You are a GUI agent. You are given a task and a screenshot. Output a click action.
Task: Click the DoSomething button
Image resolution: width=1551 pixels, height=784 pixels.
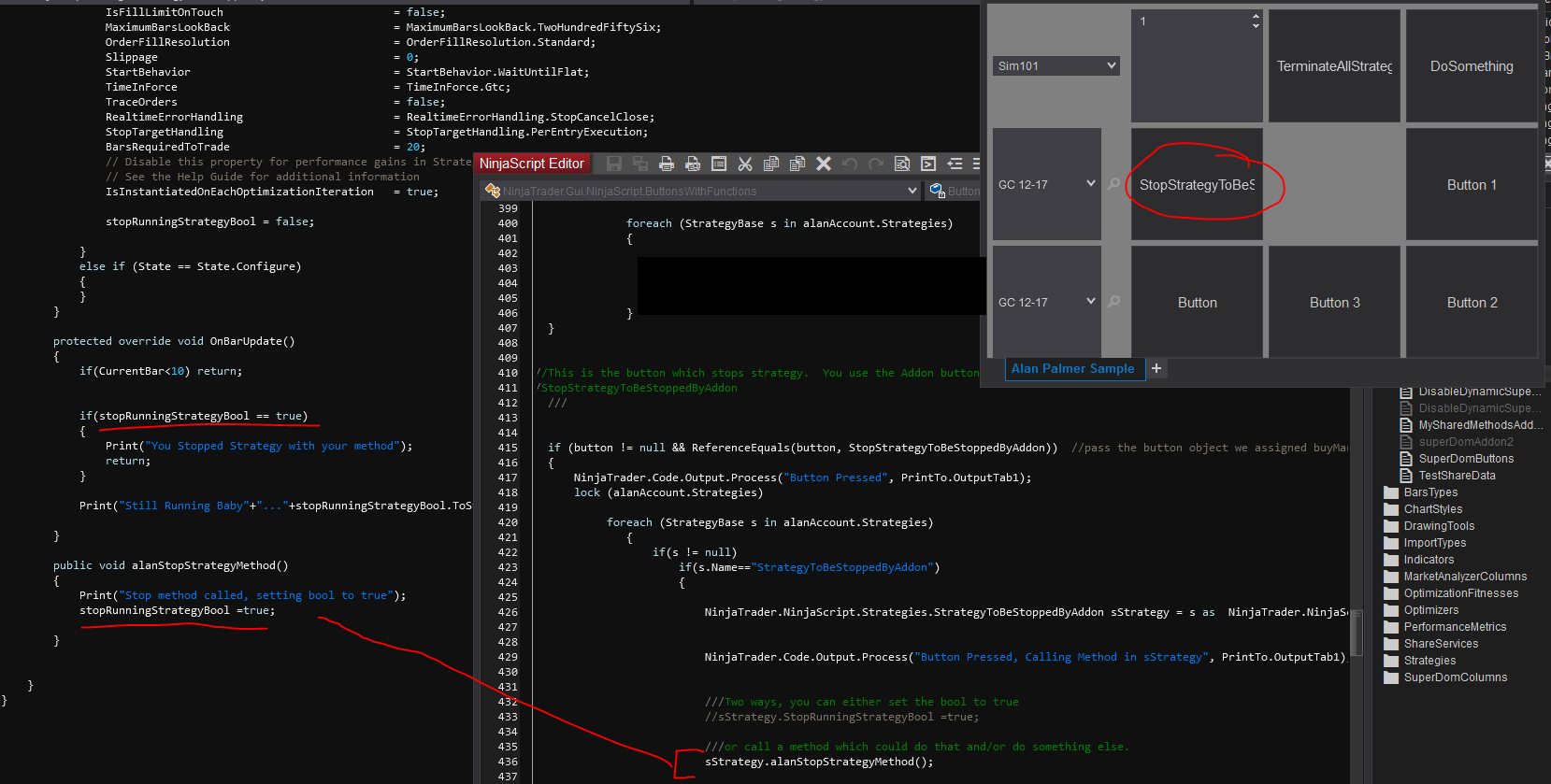(1472, 66)
